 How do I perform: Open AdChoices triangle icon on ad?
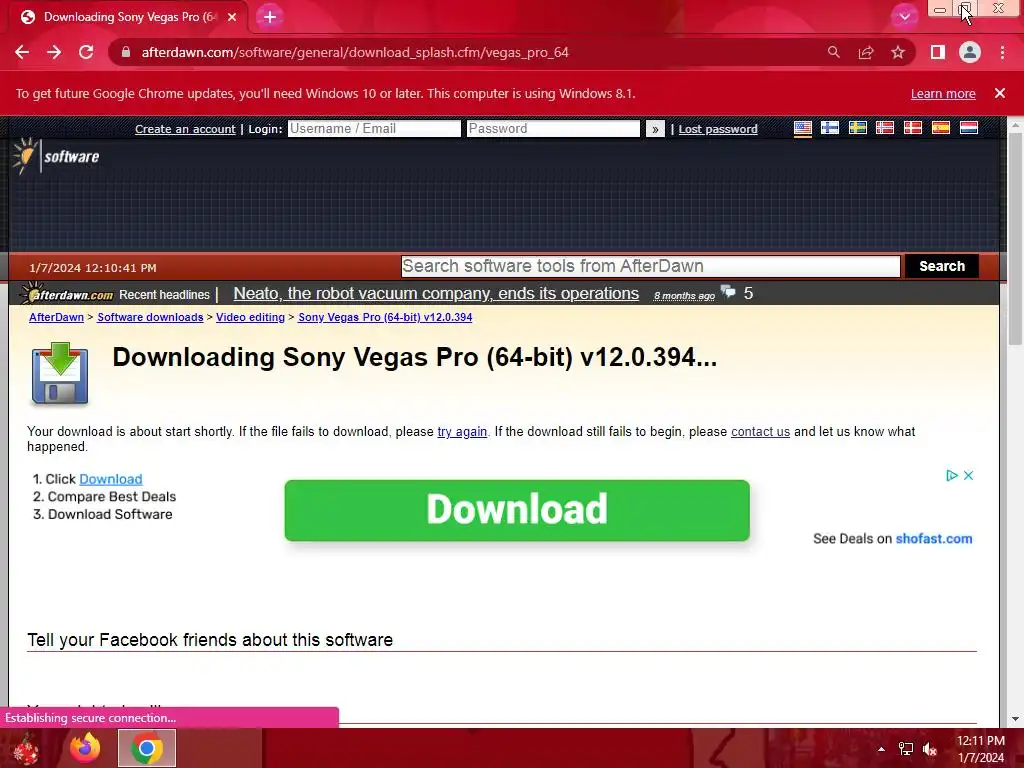tap(952, 475)
